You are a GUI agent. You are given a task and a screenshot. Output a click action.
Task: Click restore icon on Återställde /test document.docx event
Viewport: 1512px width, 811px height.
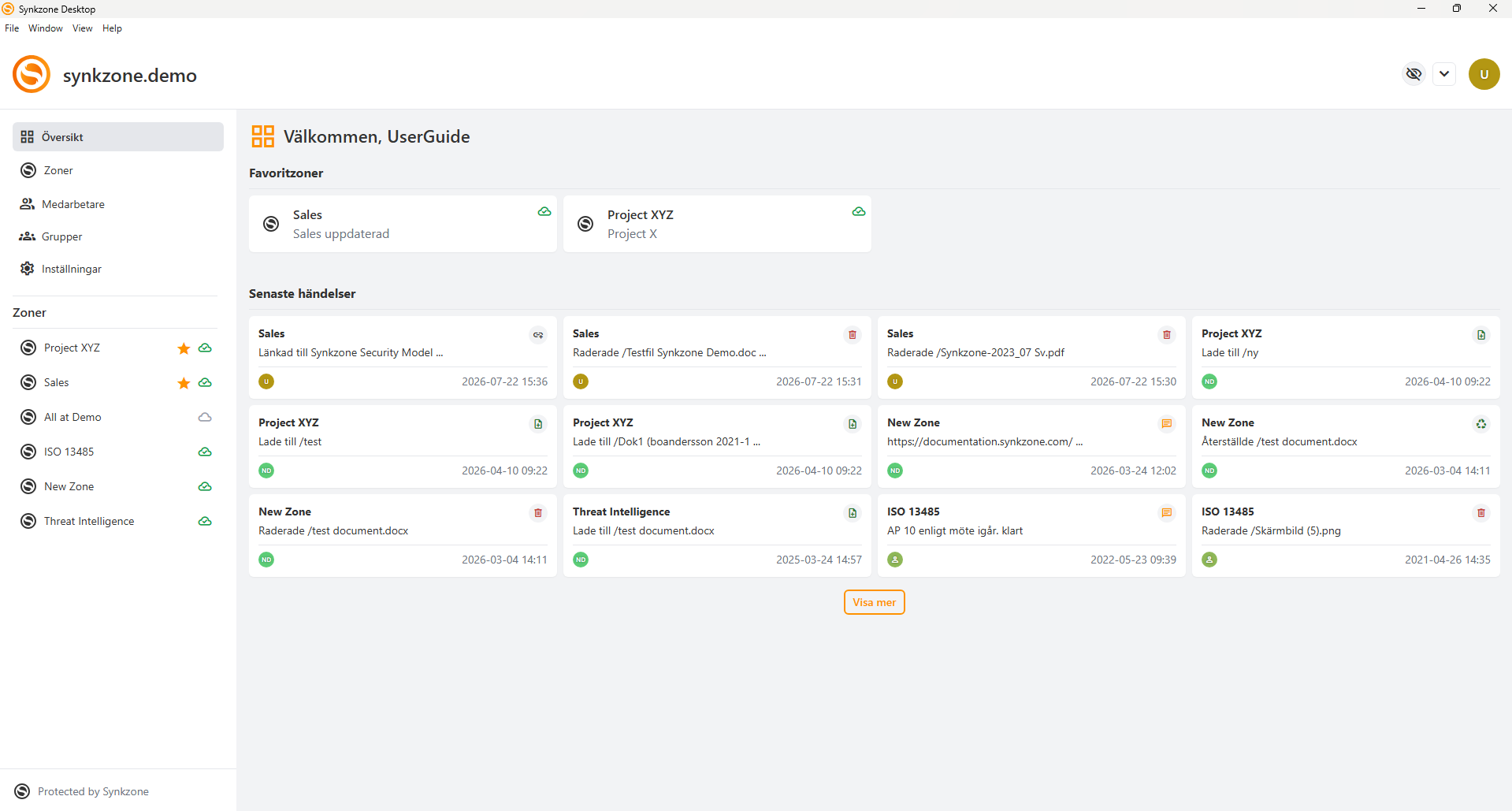click(1481, 424)
